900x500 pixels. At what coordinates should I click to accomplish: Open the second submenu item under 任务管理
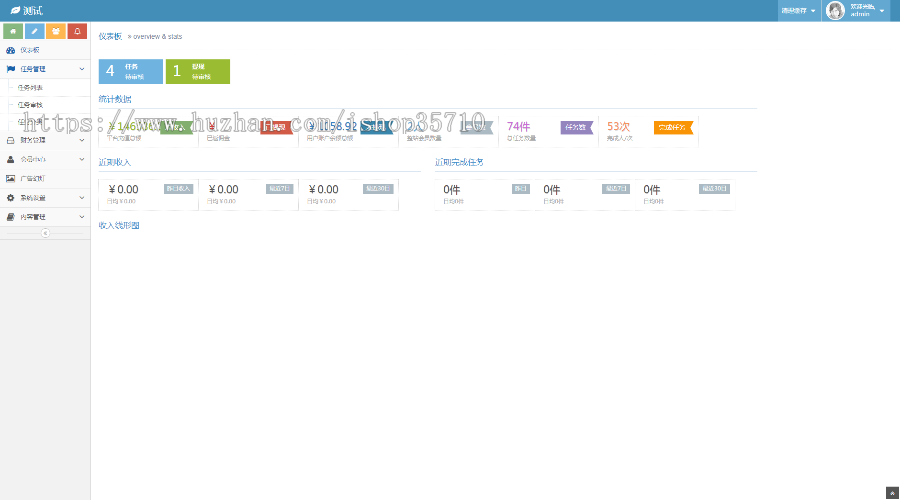(45, 105)
